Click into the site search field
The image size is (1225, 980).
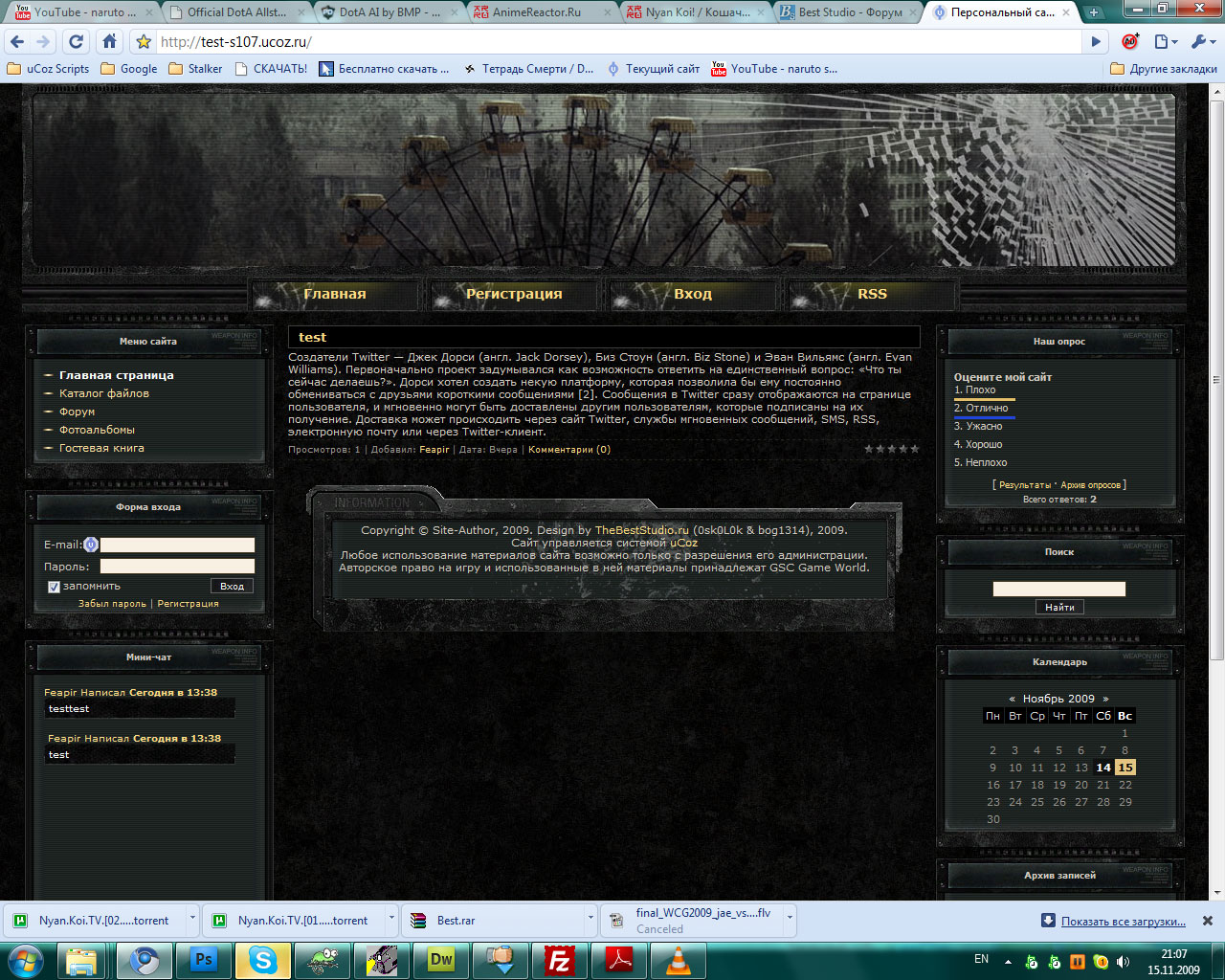coord(1059,589)
